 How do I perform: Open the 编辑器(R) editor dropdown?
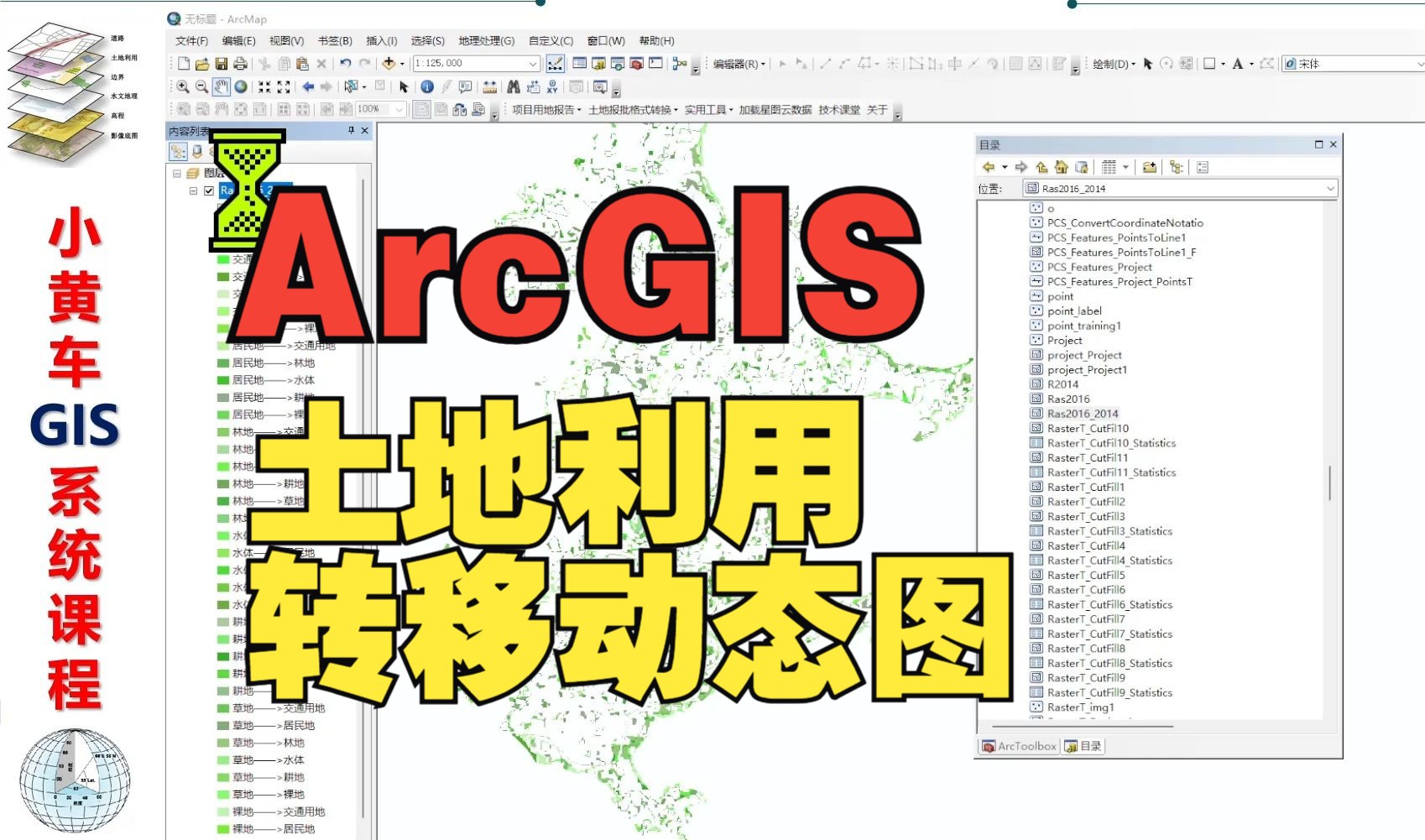(x=739, y=64)
